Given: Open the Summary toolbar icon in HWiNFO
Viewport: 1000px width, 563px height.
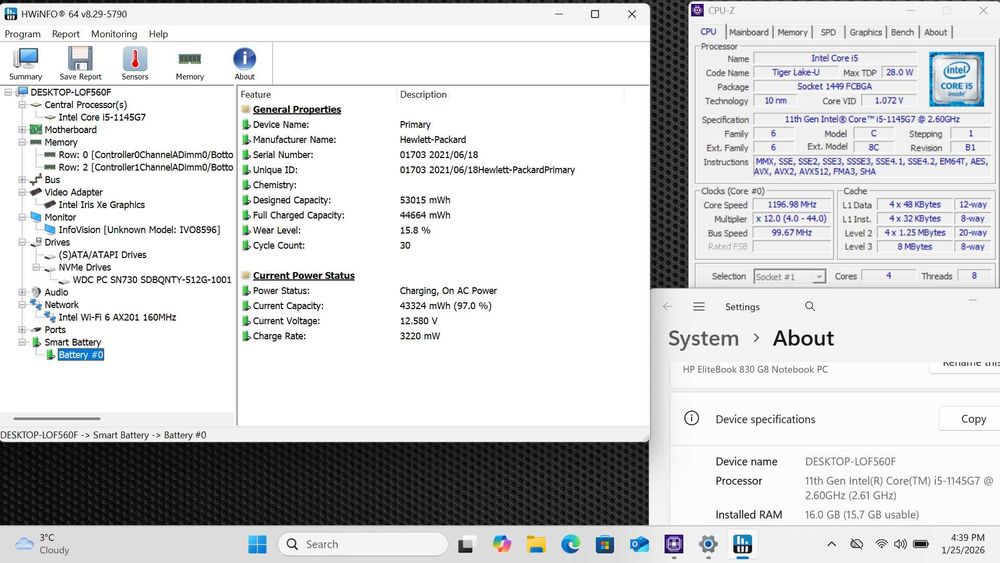Looking at the screenshot, I should 26,64.
